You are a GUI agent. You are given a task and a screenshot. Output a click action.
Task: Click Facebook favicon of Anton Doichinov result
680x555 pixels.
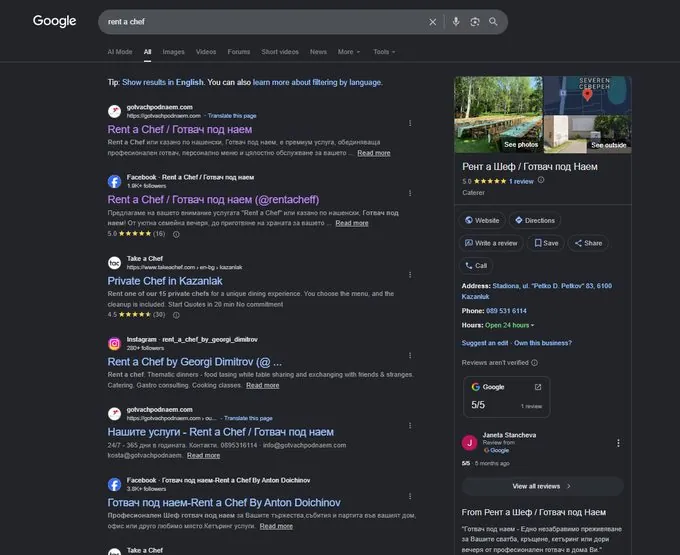(114, 484)
